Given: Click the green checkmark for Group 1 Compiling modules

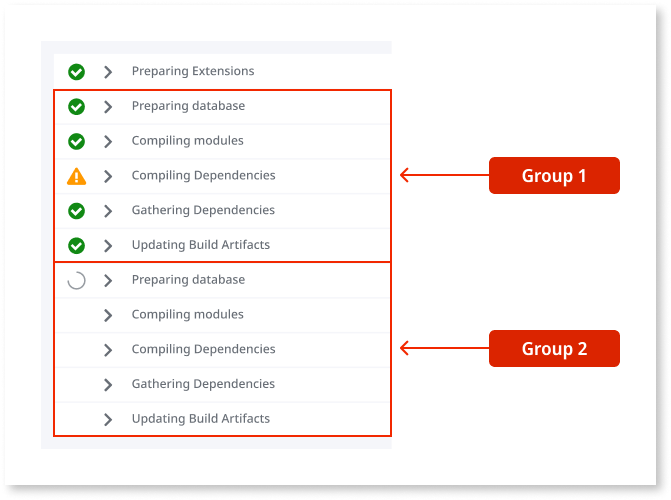Looking at the screenshot, I should 76,141.
